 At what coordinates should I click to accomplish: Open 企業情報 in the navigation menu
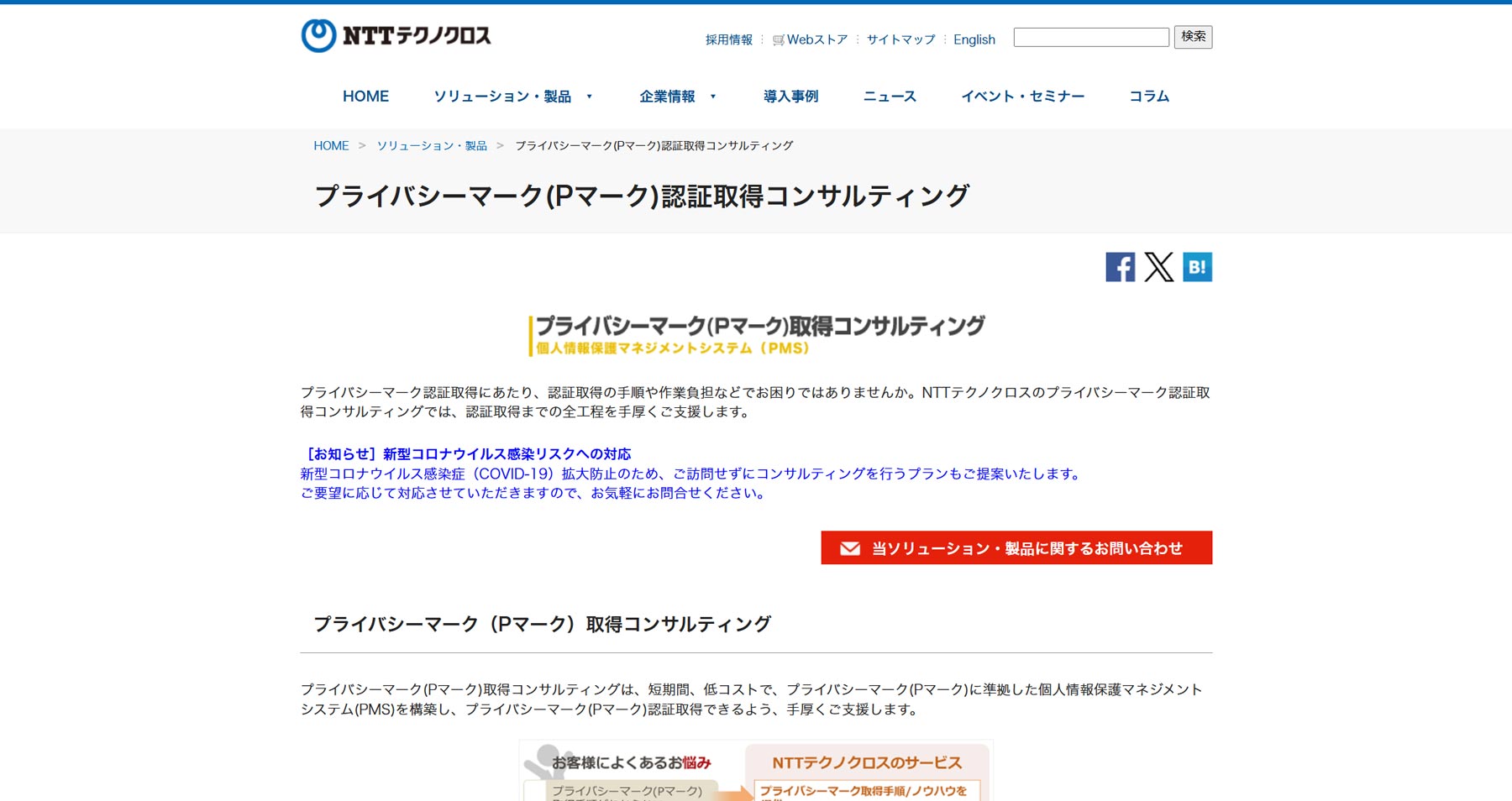667,97
